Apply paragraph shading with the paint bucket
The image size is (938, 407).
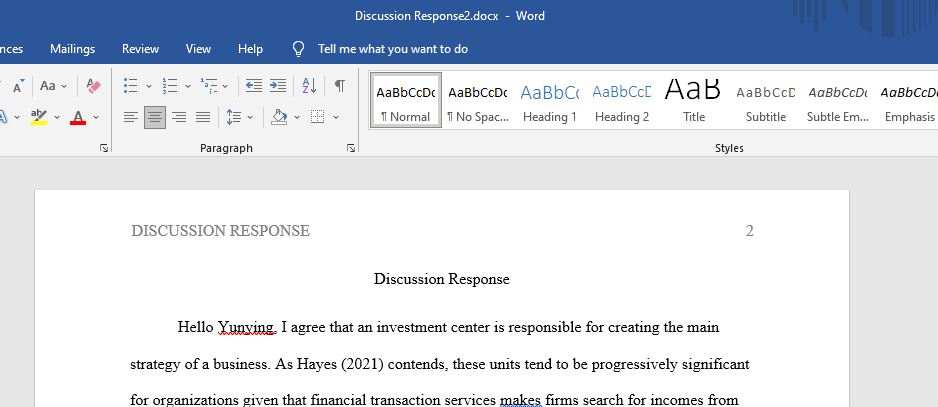point(279,117)
